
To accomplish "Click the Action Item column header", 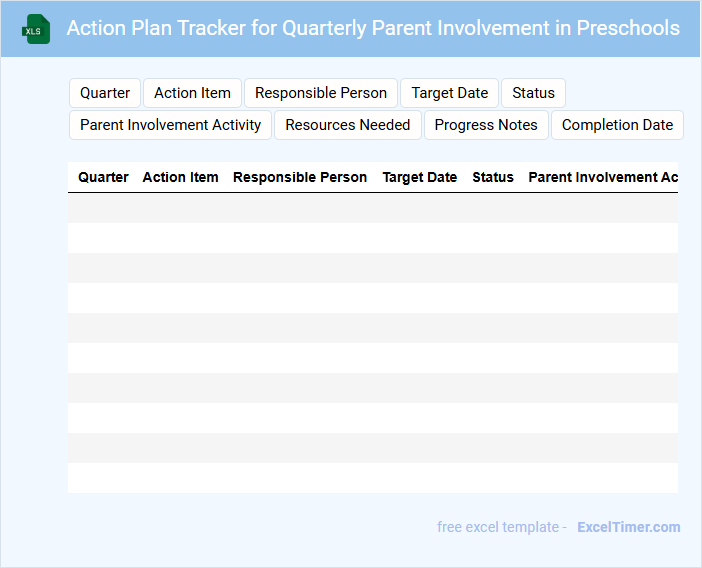I will (x=180, y=177).
